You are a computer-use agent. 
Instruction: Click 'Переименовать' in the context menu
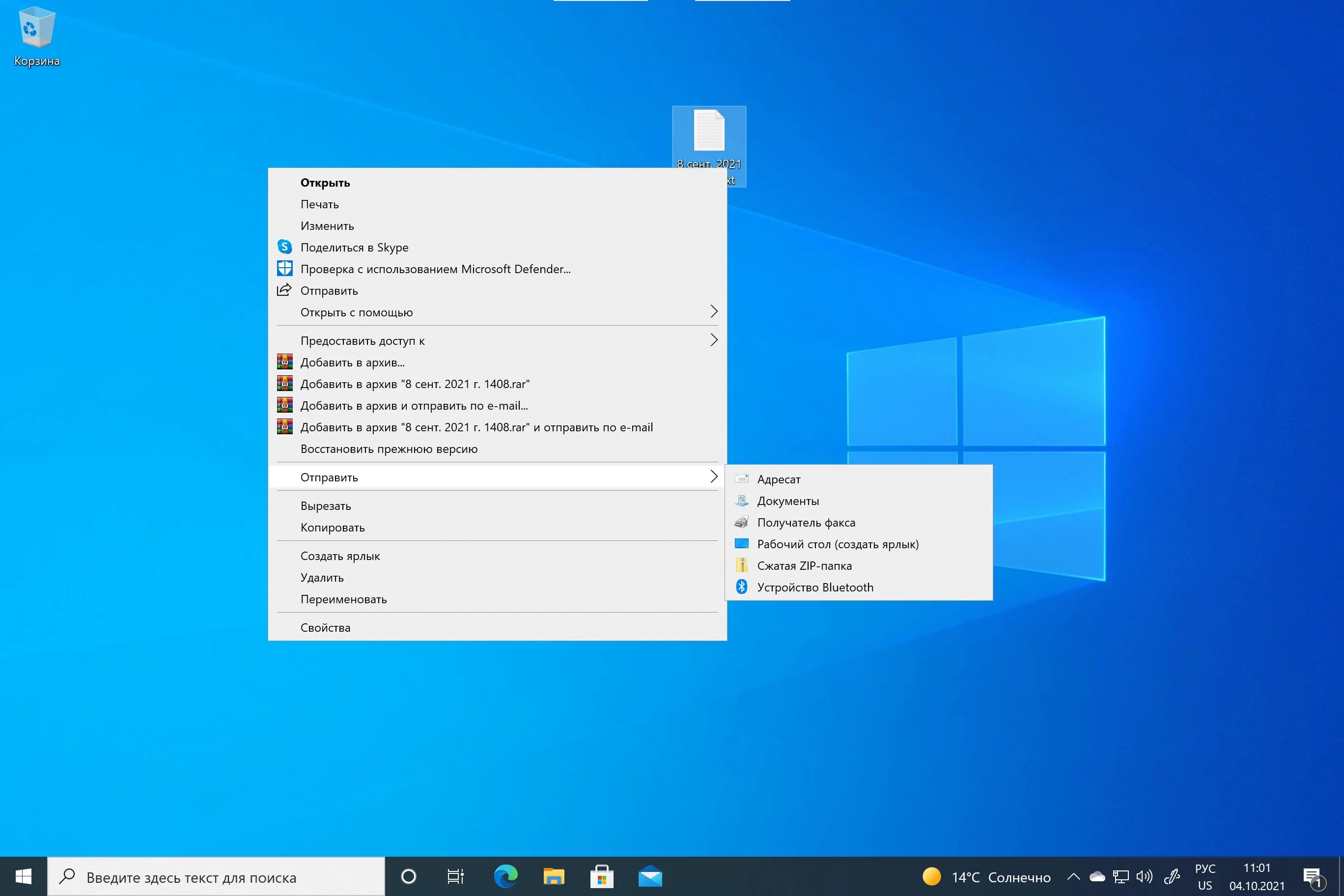[343, 599]
